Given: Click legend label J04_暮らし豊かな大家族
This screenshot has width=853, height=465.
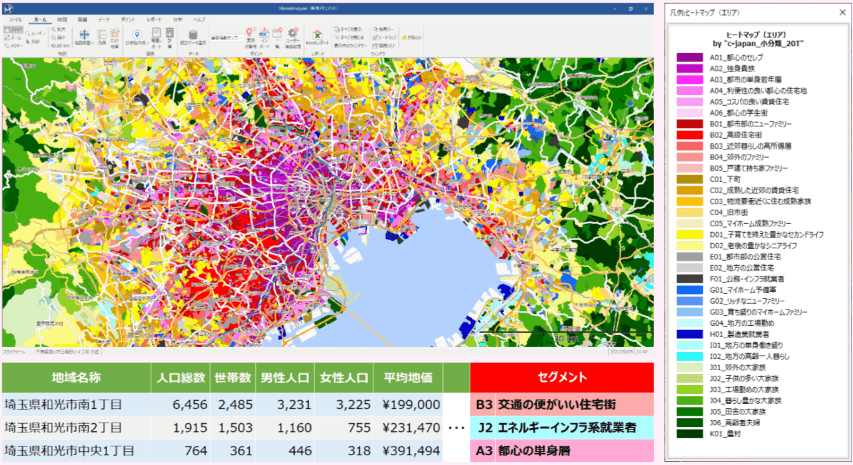Looking at the screenshot, I should [x=745, y=400].
